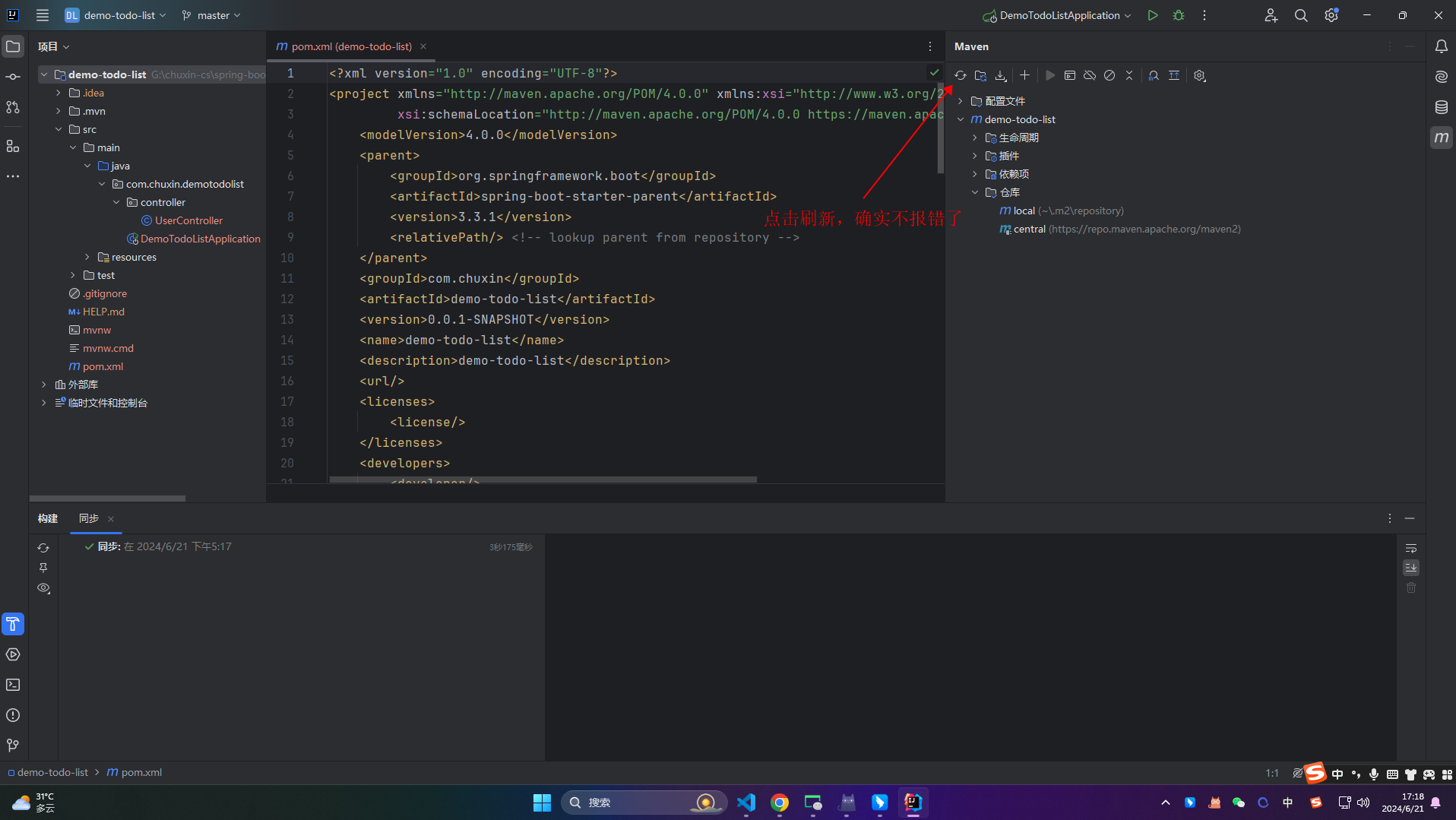1456x820 pixels.
Task: Click project tree horizontal scrollbar
Action: pos(107,499)
